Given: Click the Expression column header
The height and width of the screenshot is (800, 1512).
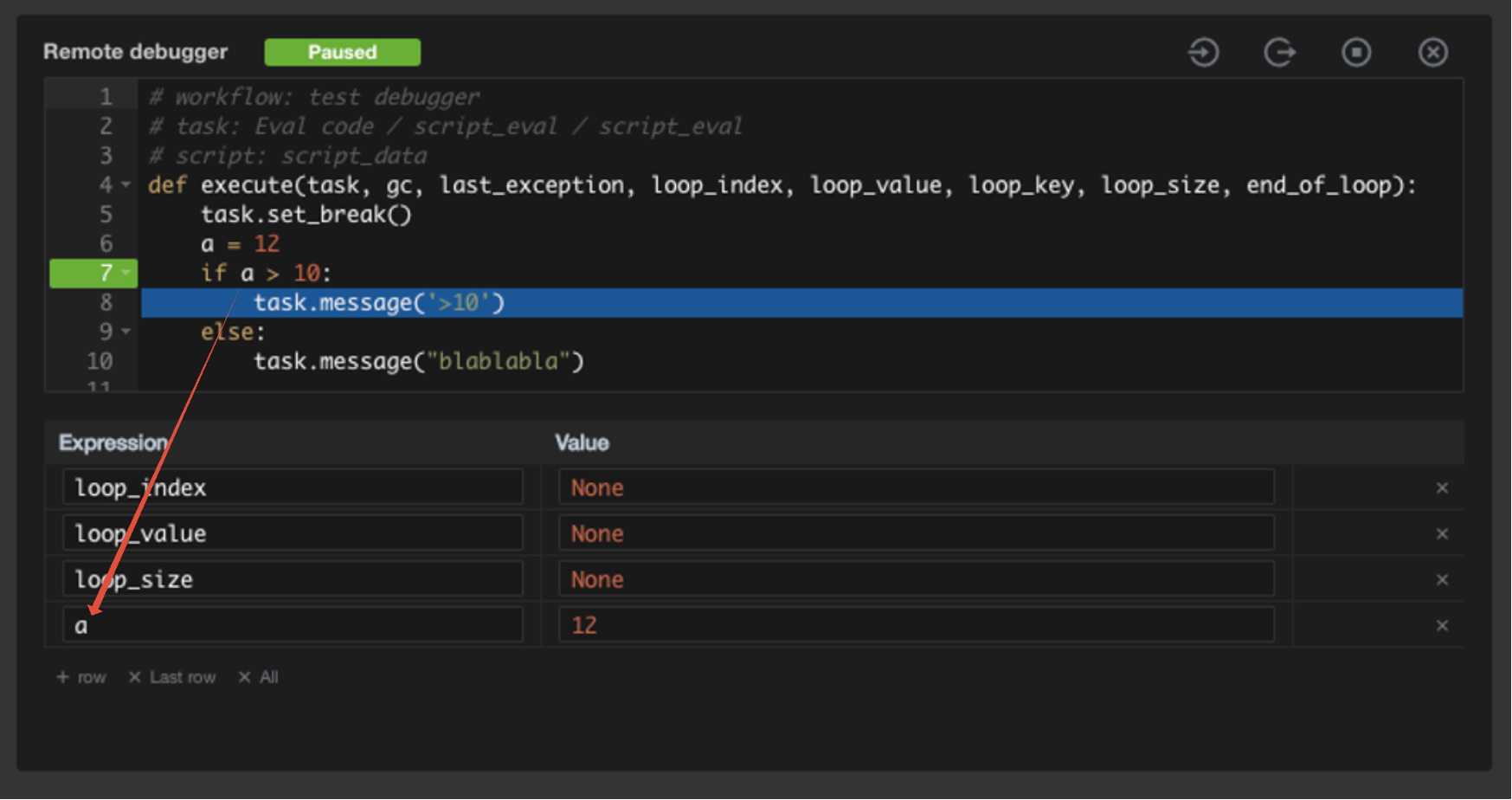Looking at the screenshot, I should tap(113, 443).
